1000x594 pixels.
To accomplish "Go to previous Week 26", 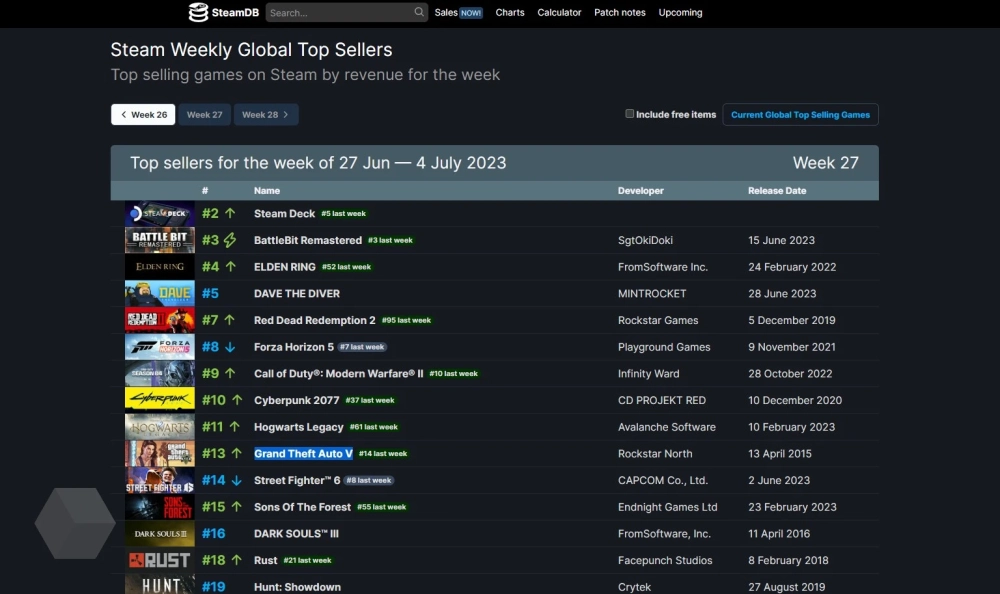I will coord(143,115).
